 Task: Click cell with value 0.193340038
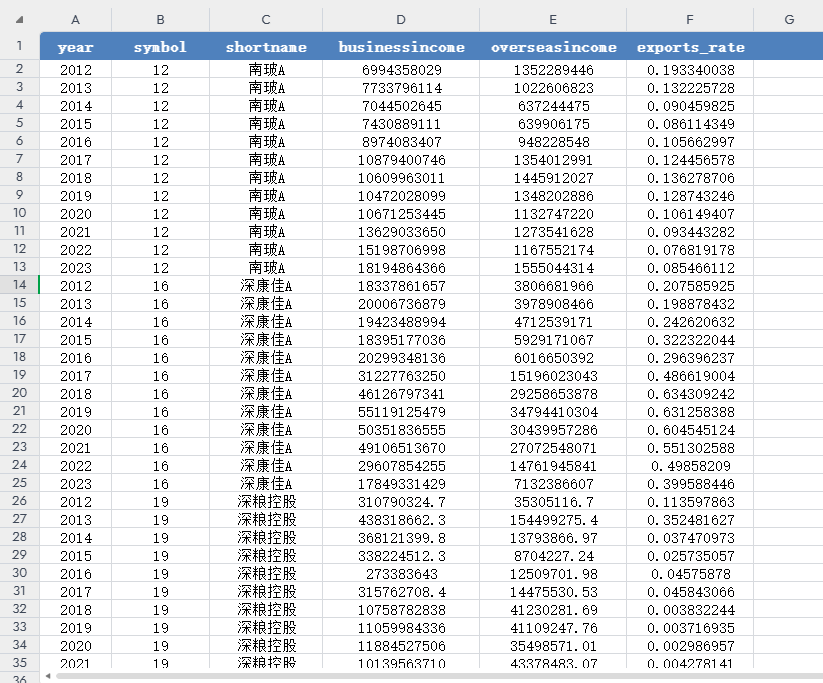[x=690, y=70]
